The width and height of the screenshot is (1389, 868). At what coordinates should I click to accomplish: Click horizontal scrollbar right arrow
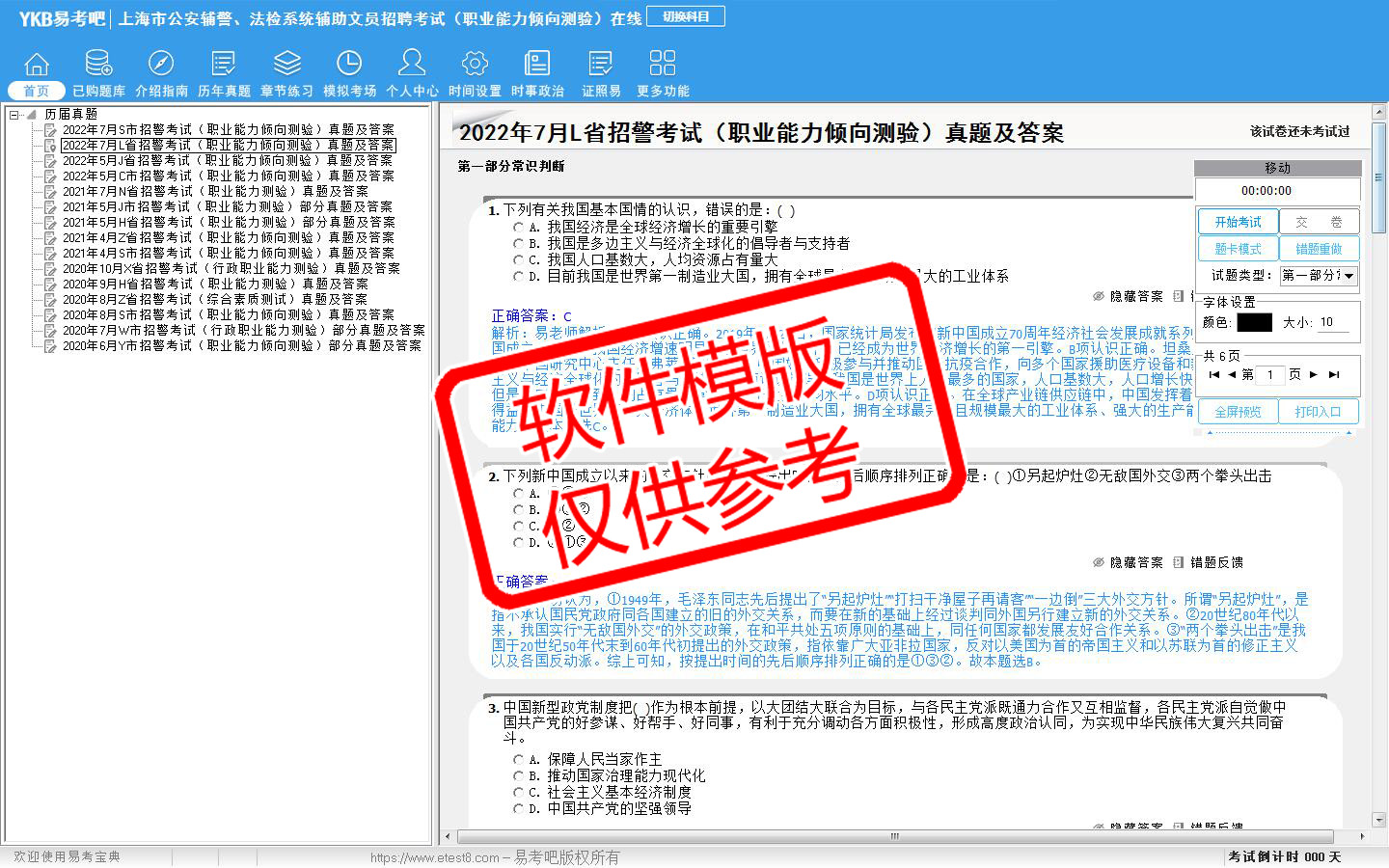click(1362, 837)
